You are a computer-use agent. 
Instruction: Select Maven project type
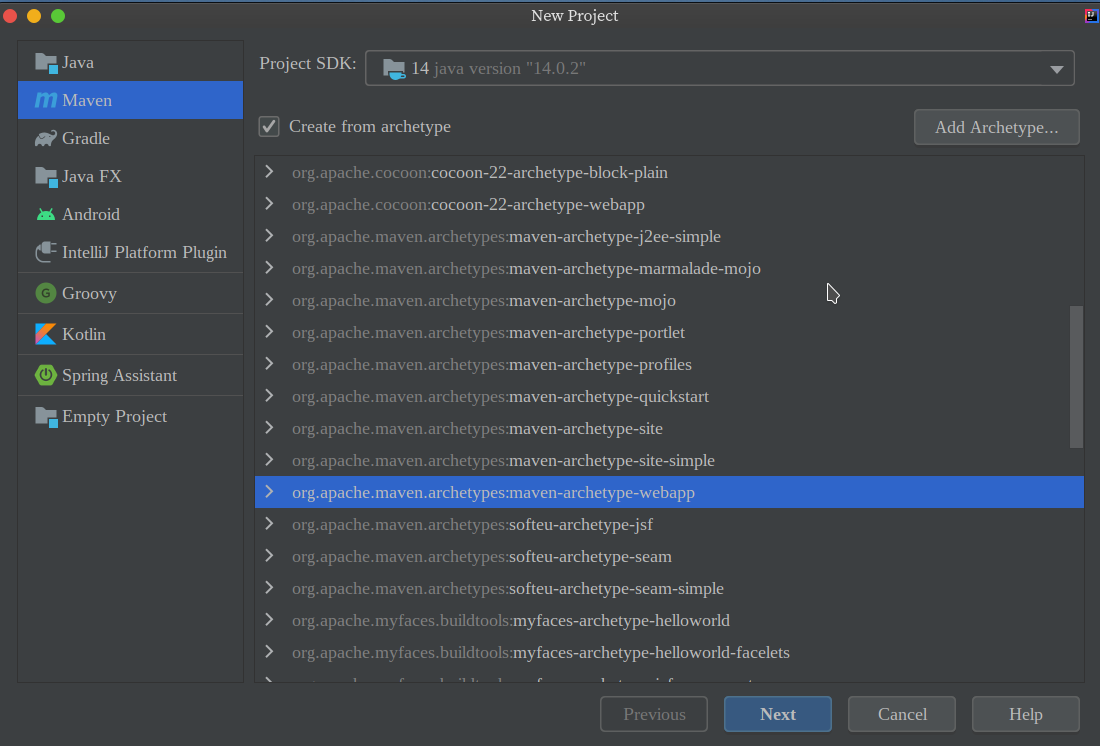pos(130,100)
